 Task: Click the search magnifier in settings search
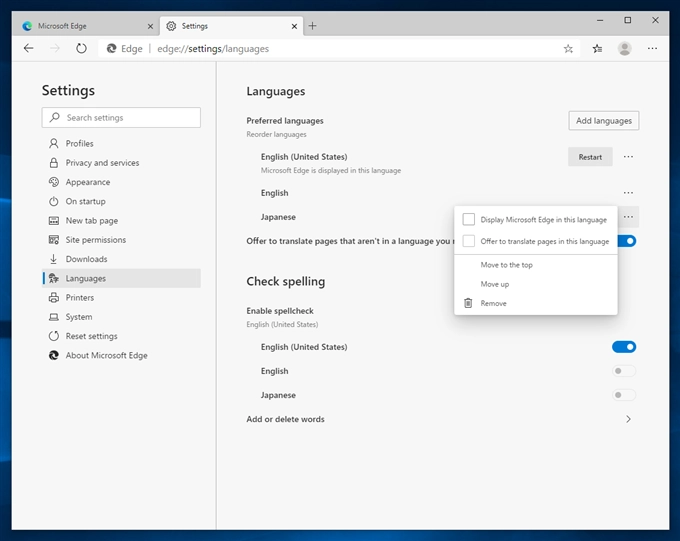[x=55, y=117]
